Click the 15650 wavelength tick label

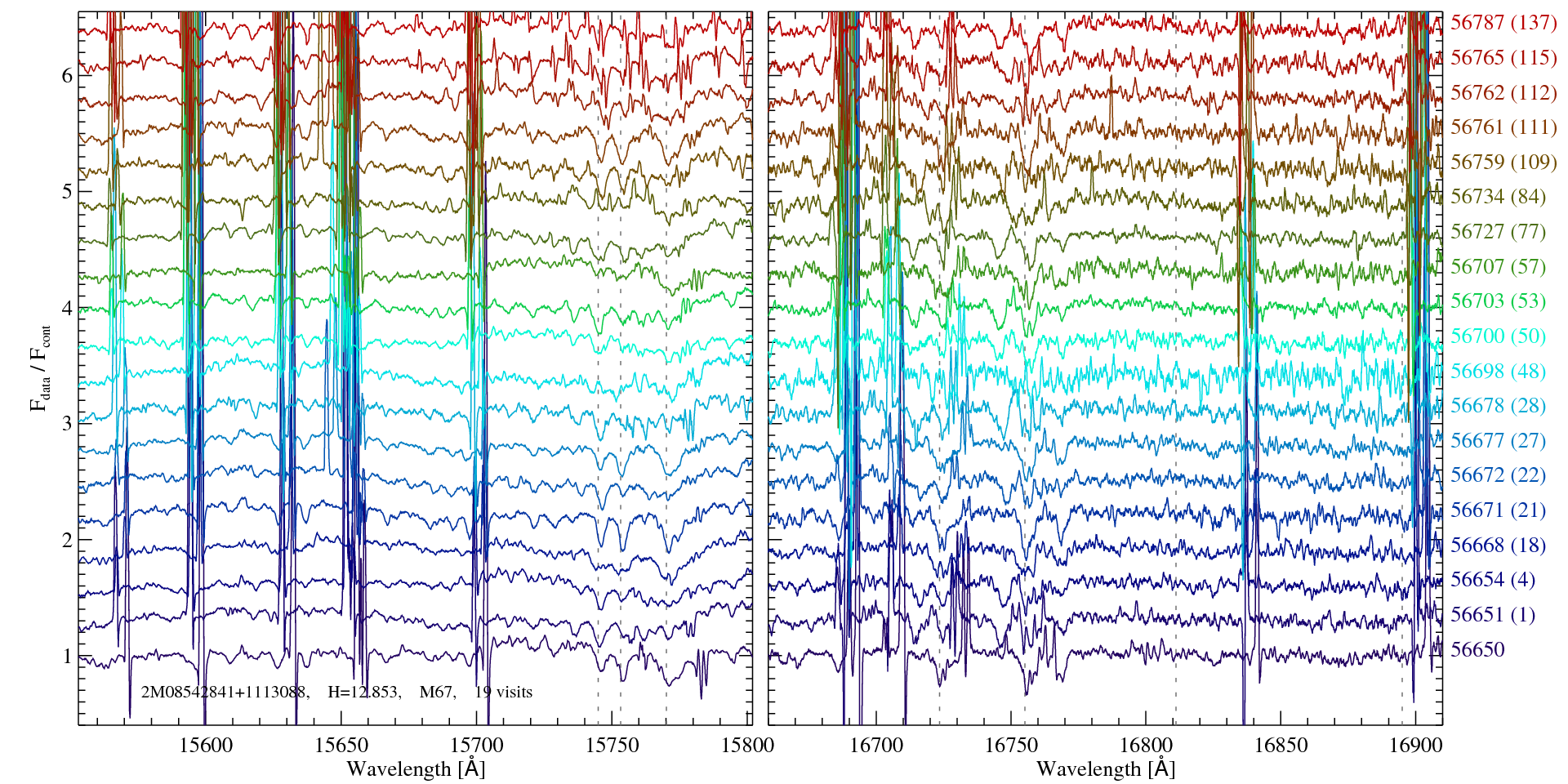click(x=341, y=746)
